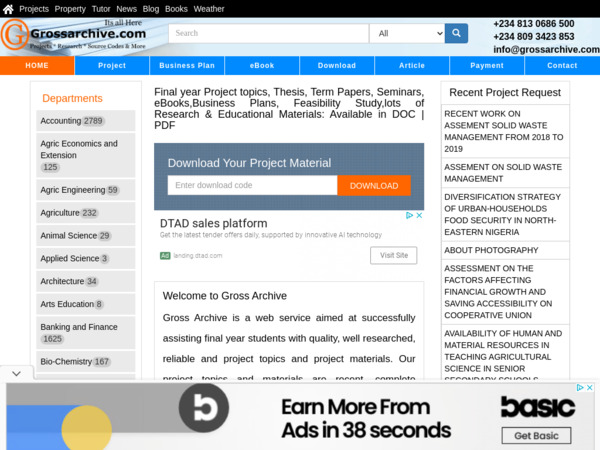Select the HOME navigation tab
Image resolution: width=600 pixels, height=450 pixels.
(37, 65)
